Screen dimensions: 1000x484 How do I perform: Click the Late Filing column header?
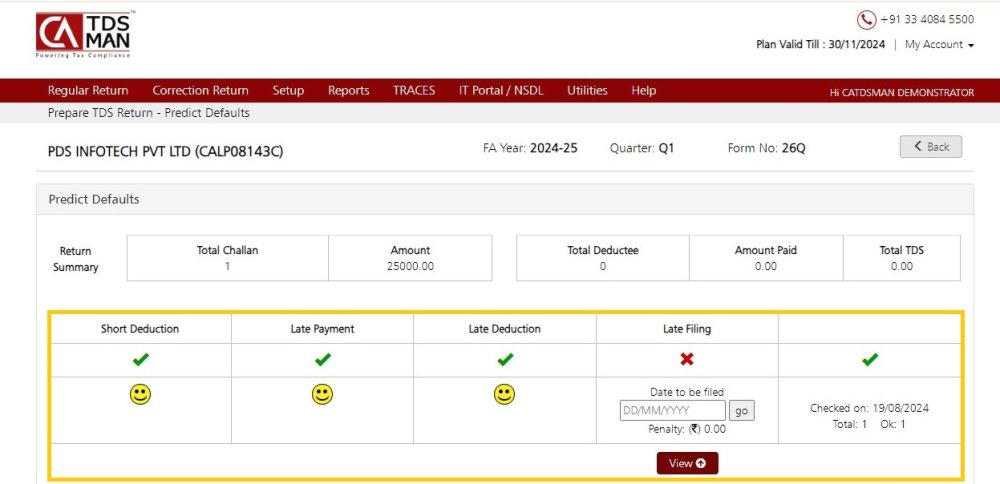point(687,329)
